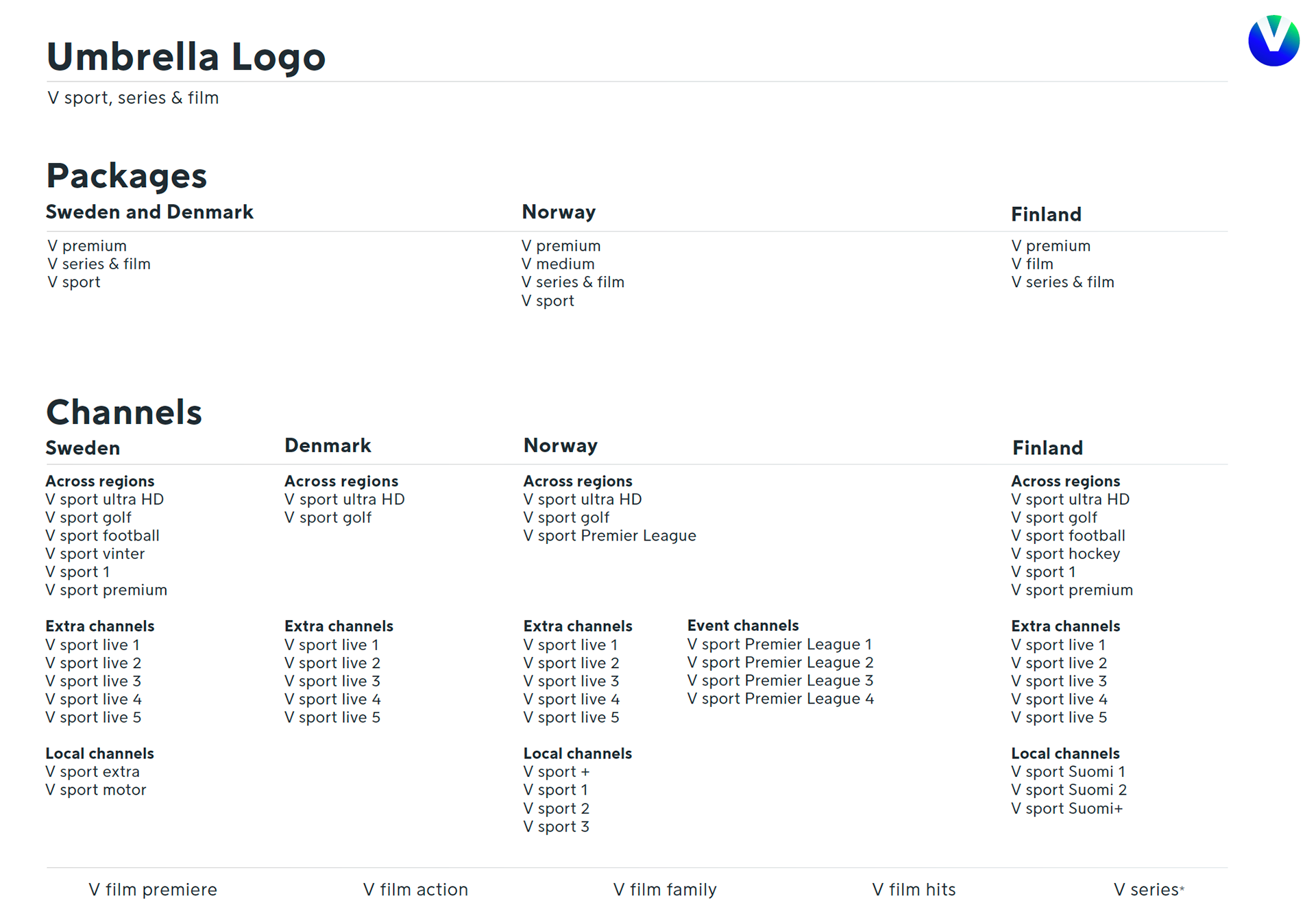Click the V logo icon top right
Image resolution: width=1316 pixels, height=918 pixels.
[1274, 41]
